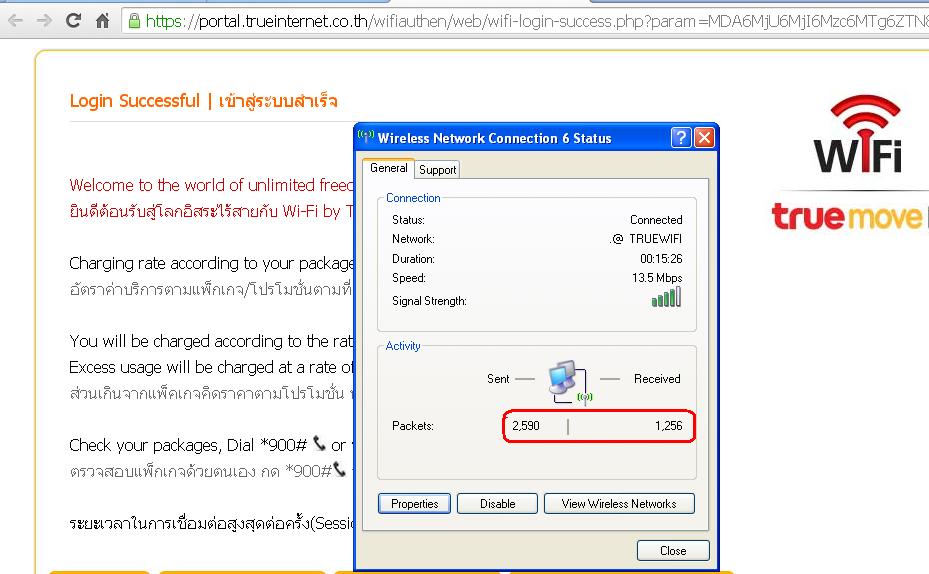This screenshot has width=929, height=574.
Task: Select the 'Signal Strength:' label
Action: (x=429, y=301)
